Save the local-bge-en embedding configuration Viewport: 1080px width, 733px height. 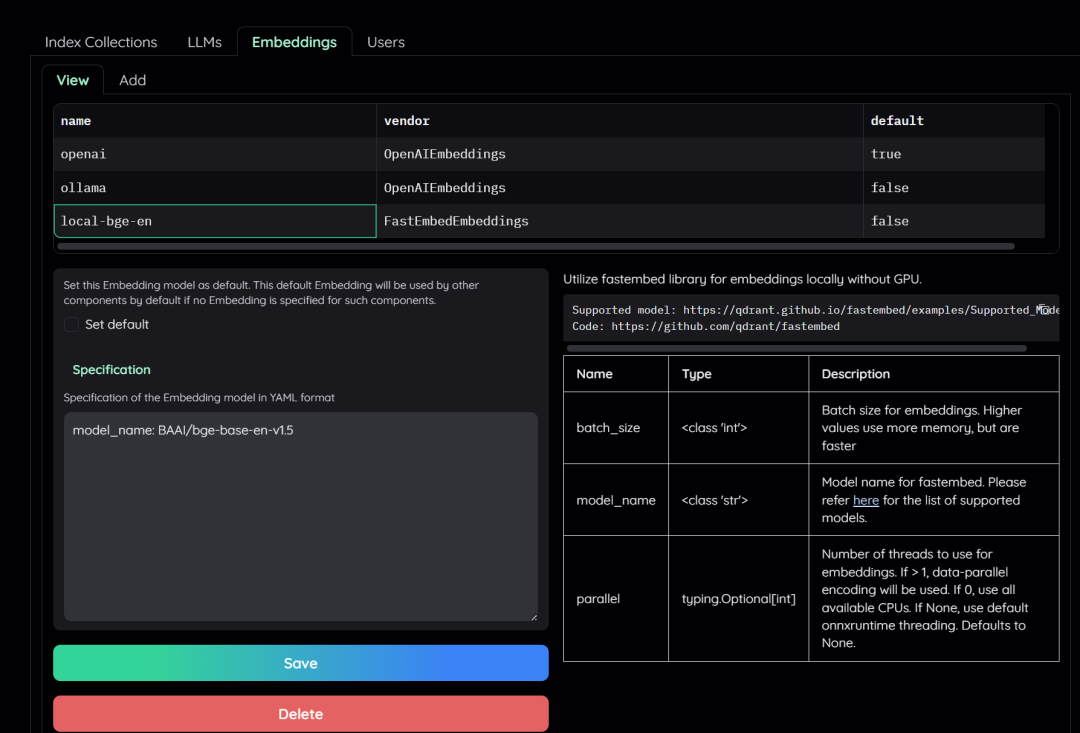pyautogui.click(x=300, y=663)
